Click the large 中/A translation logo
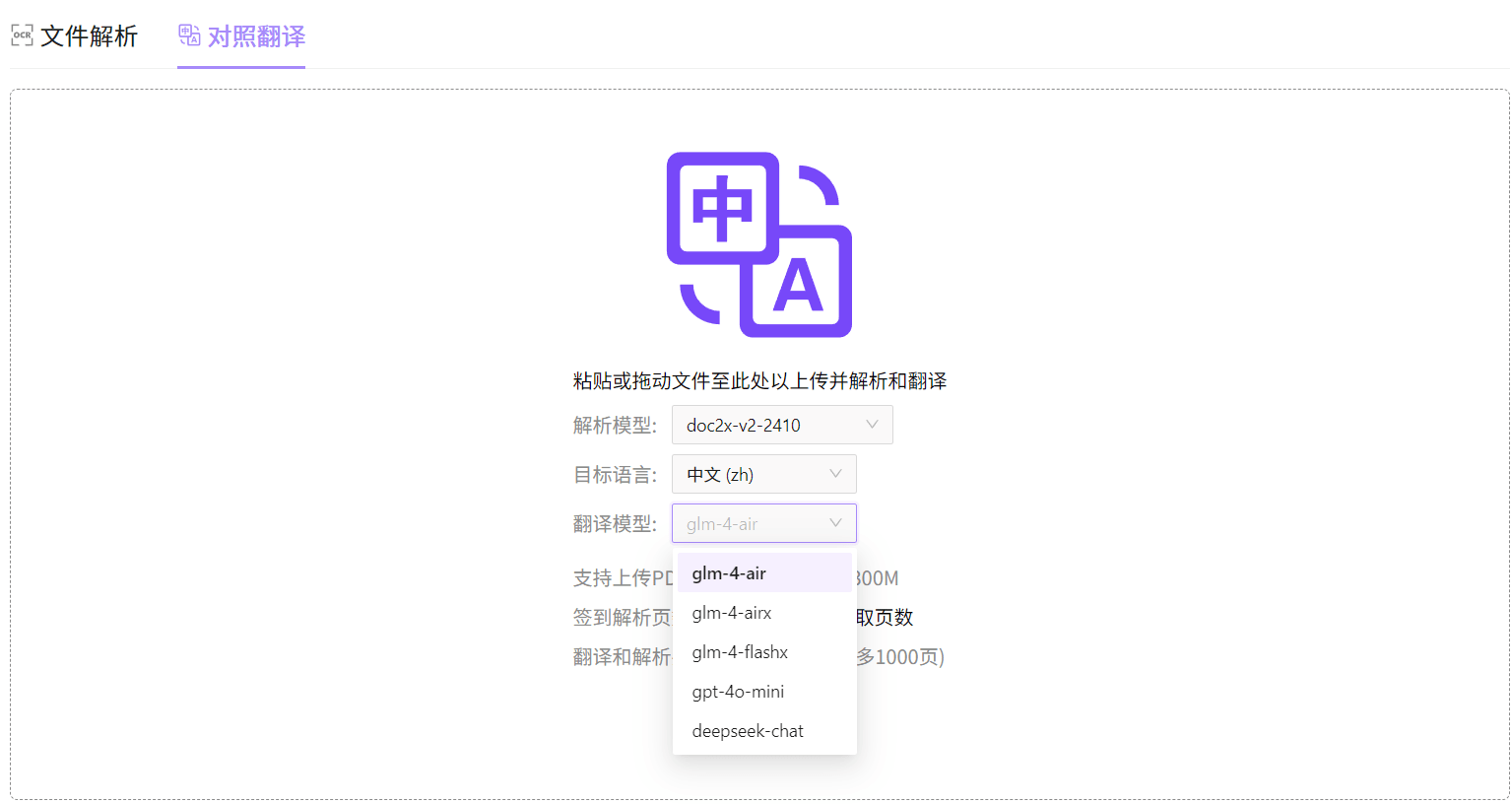Viewport: 1512px width, 804px height. point(758,243)
